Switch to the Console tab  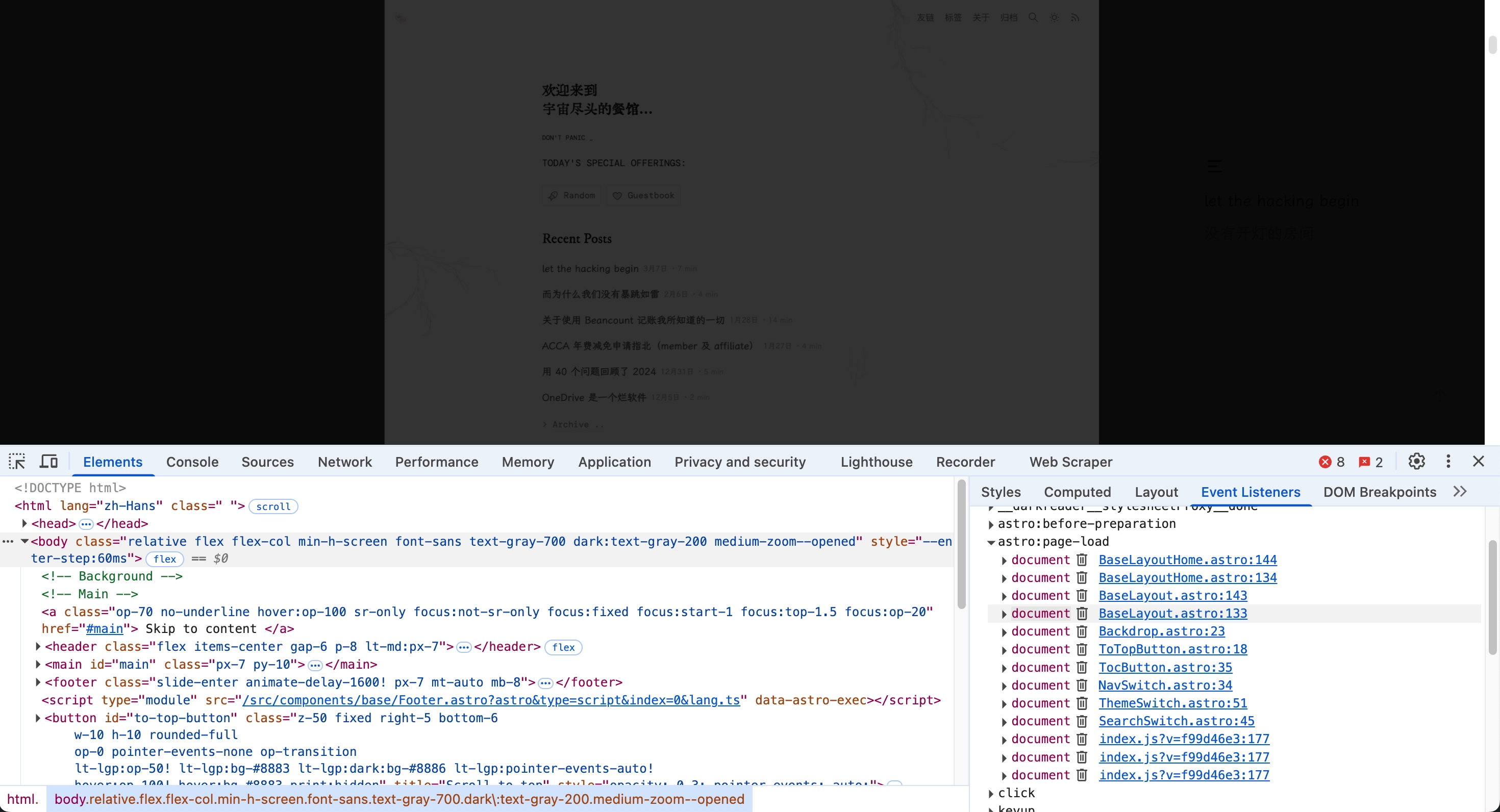pos(192,462)
